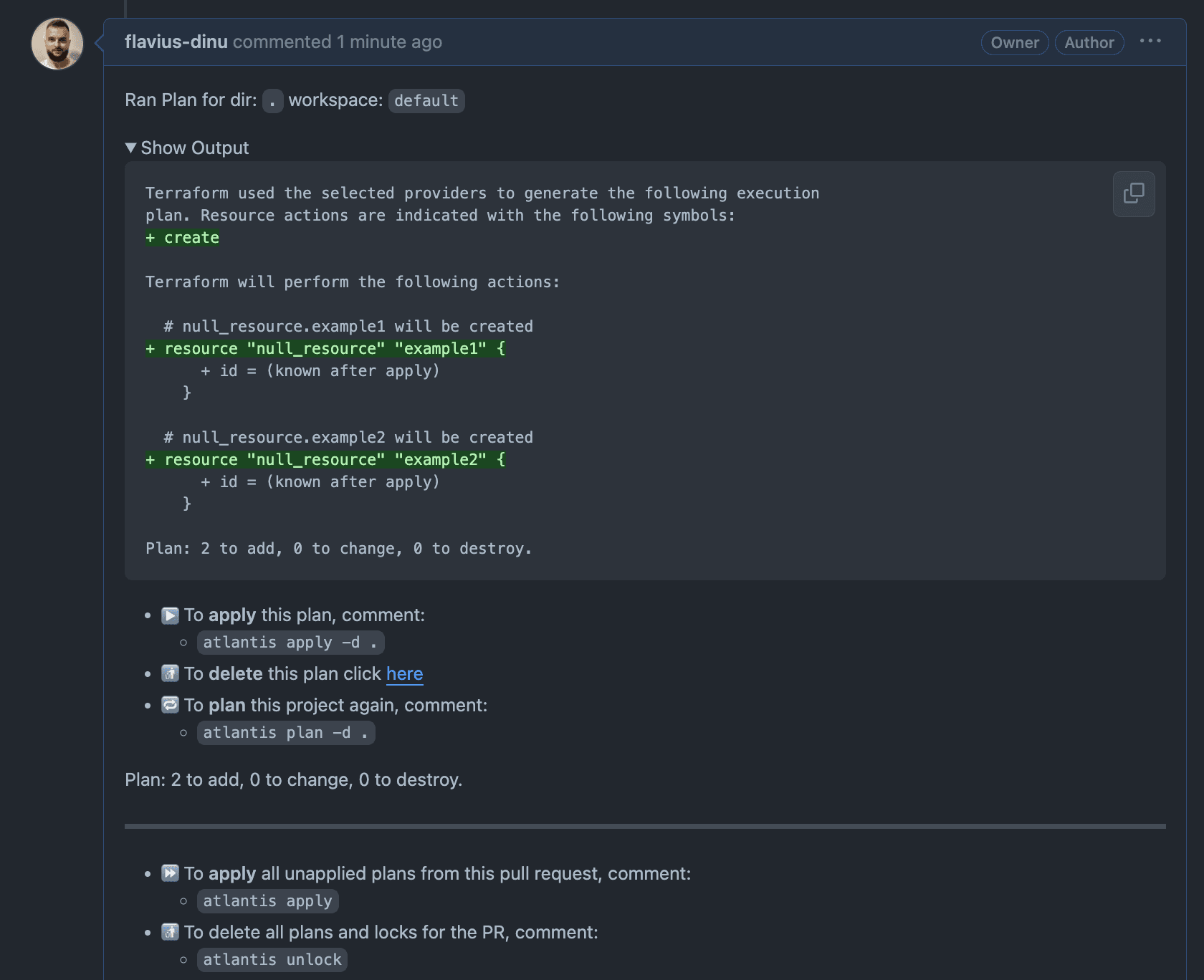
Task: Click the here link to delete the plan
Action: (x=404, y=674)
